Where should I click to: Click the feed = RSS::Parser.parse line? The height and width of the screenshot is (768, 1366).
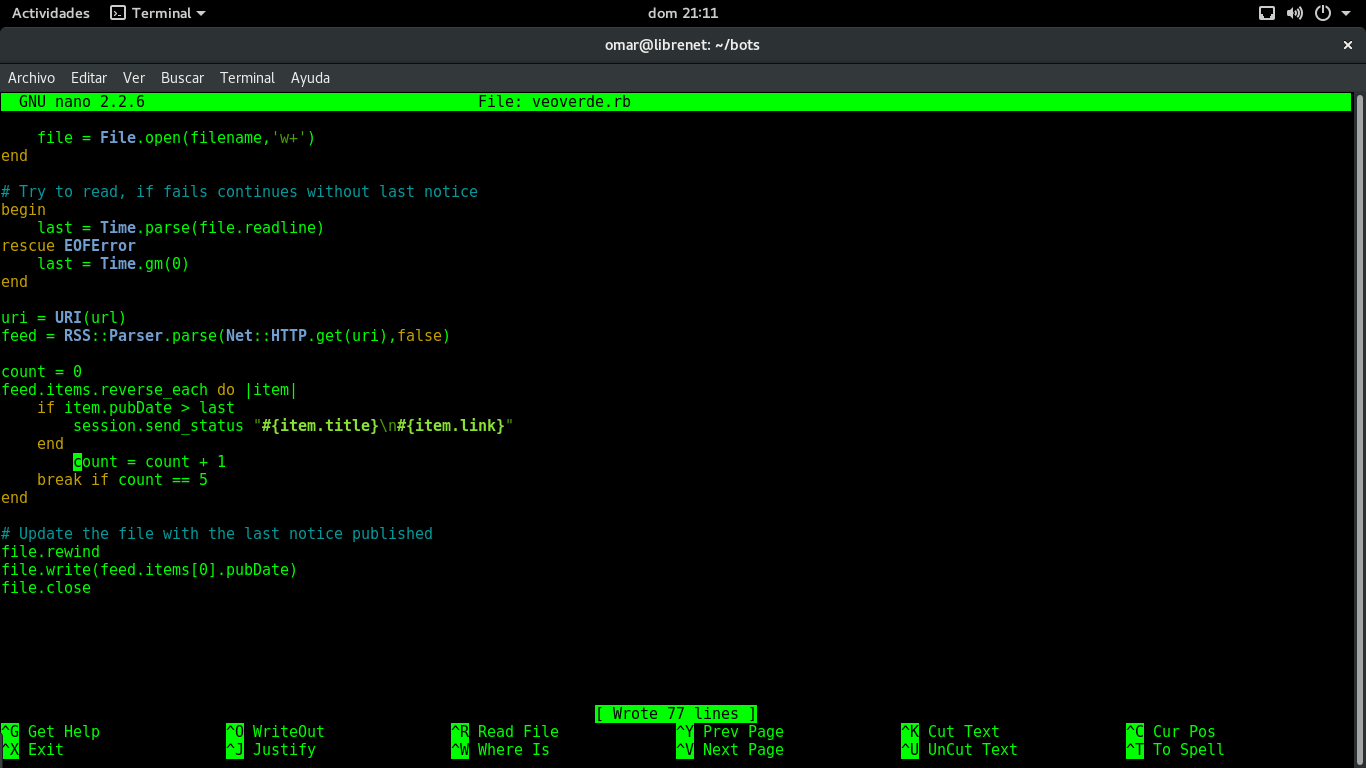[x=226, y=336]
